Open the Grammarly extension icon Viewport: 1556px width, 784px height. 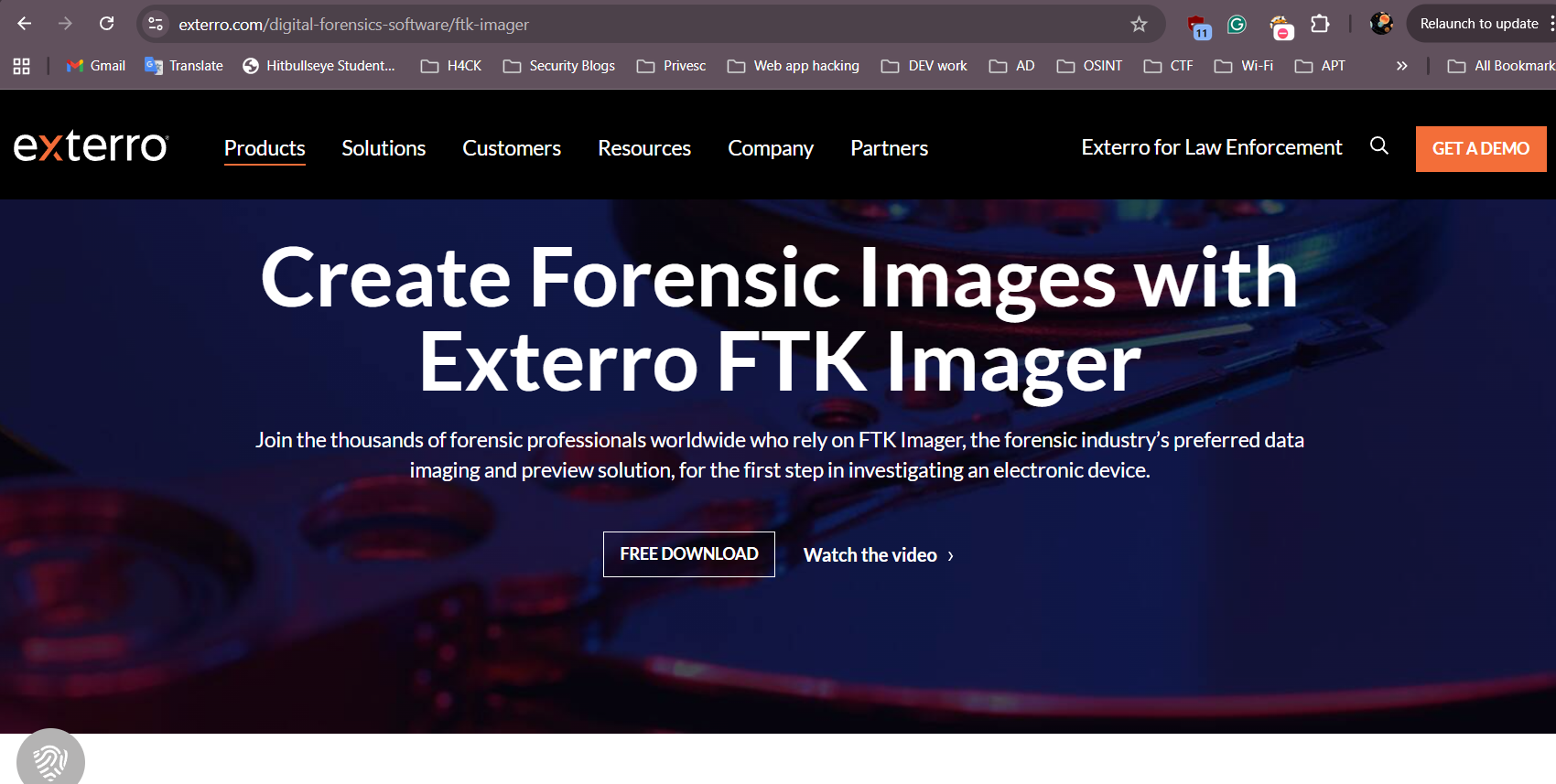click(1237, 25)
